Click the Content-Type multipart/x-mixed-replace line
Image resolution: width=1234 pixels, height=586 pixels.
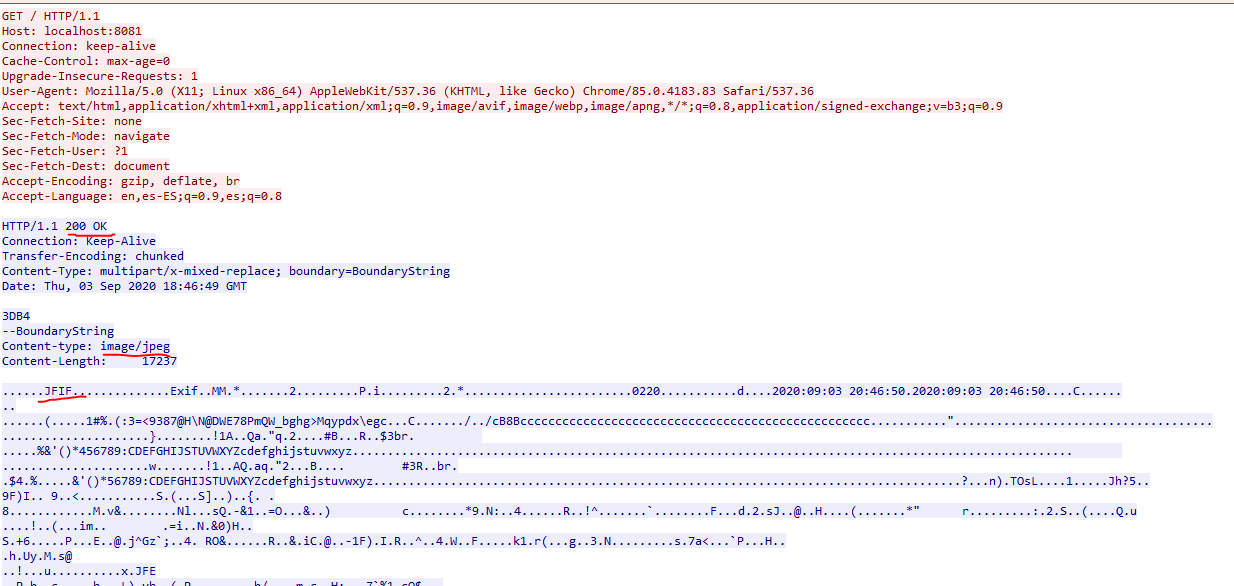[x=226, y=271]
